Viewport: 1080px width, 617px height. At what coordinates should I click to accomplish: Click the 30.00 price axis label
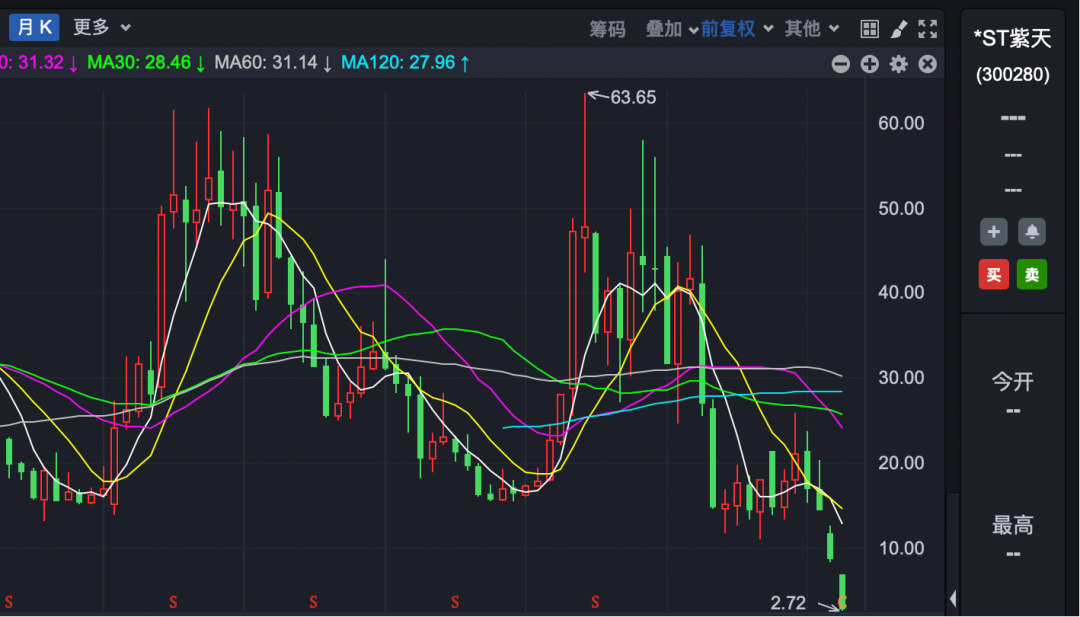pos(901,377)
